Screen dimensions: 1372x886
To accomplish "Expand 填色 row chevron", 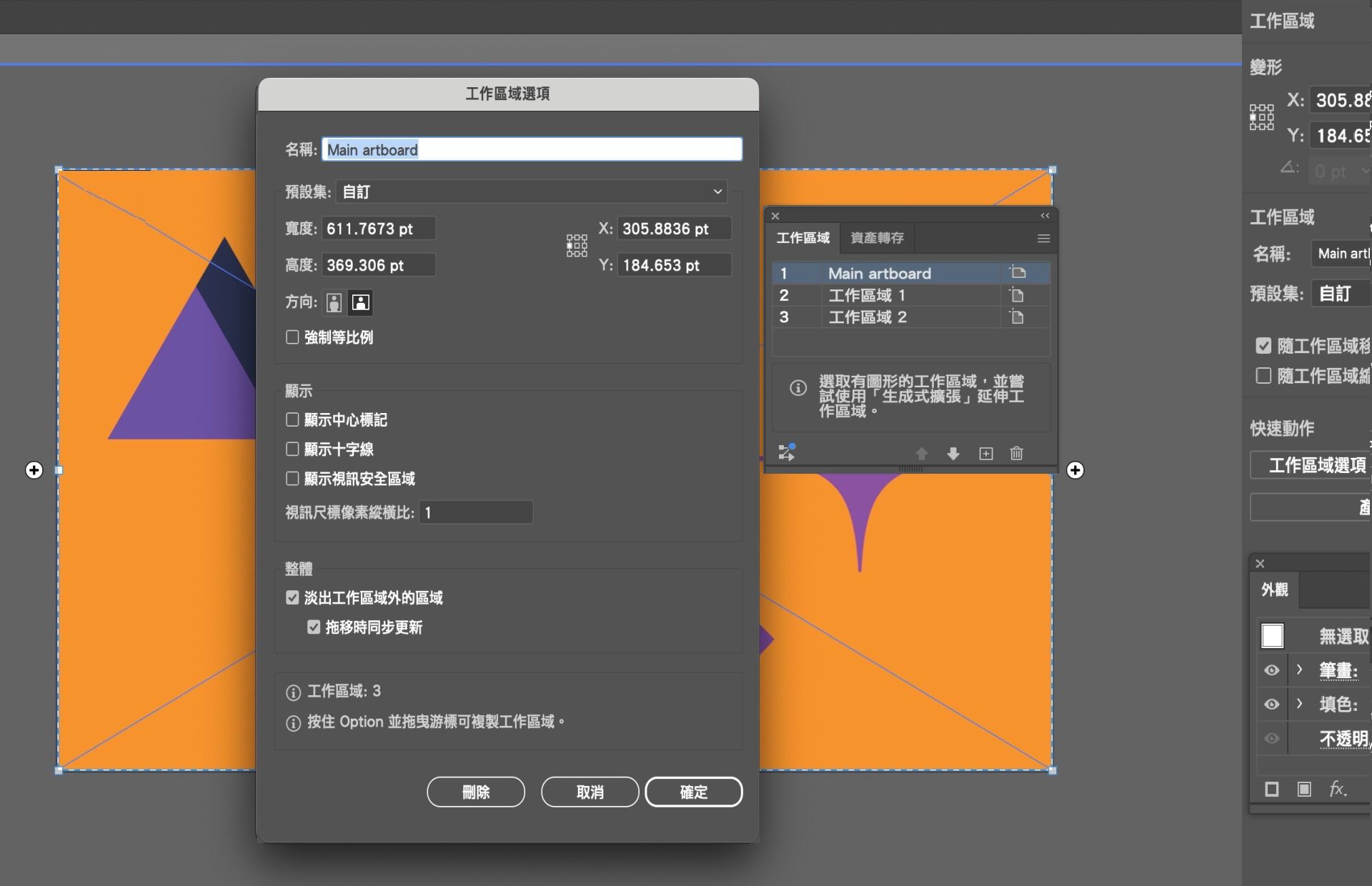I will pyautogui.click(x=1299, y=704).
